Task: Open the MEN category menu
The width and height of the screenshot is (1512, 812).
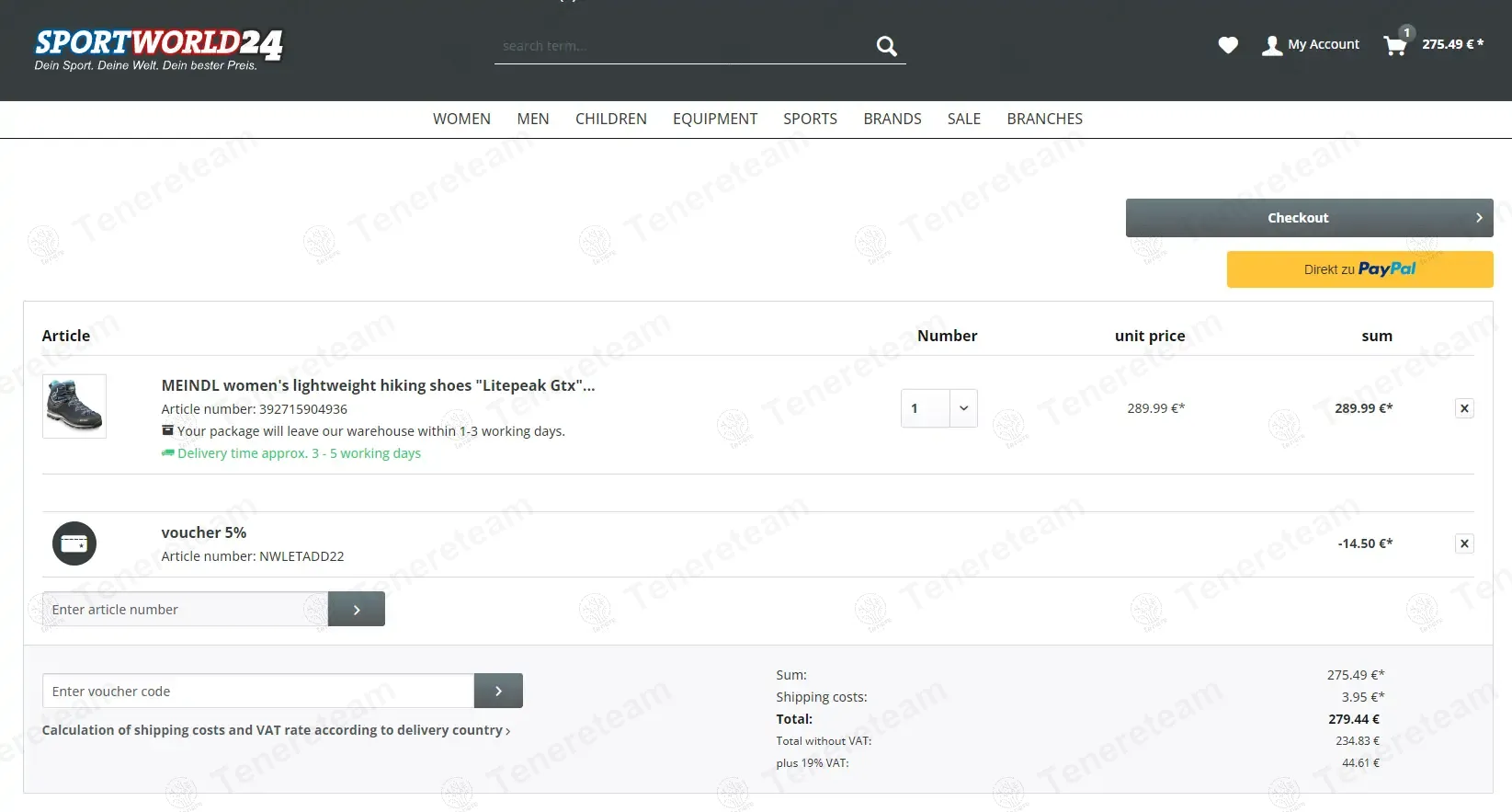Action: 533,119
